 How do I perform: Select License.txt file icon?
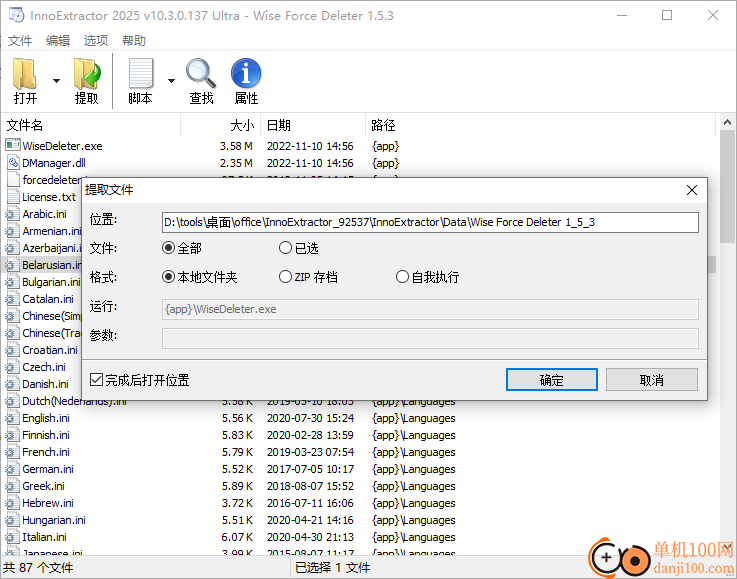[x=13, y=197]
